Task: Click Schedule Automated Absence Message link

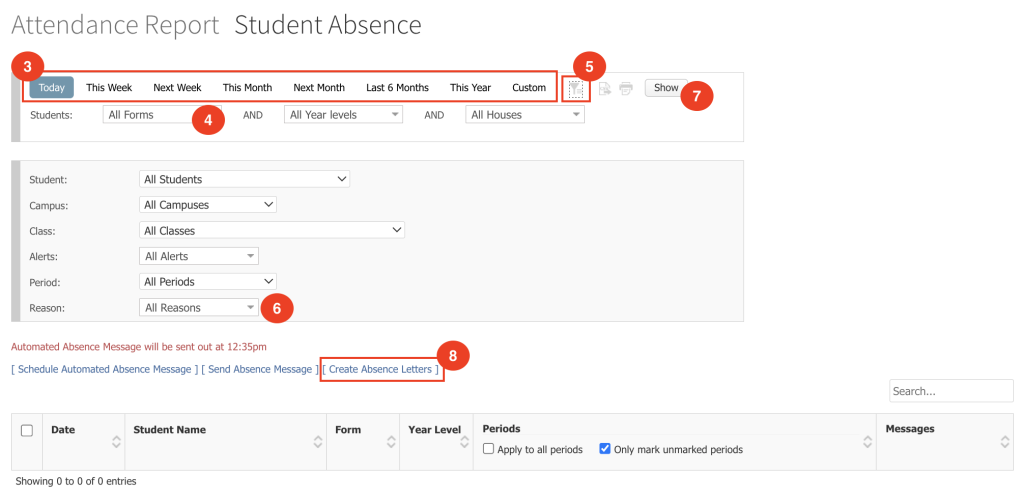Action: pyautogui.click(x=104, y=369)
